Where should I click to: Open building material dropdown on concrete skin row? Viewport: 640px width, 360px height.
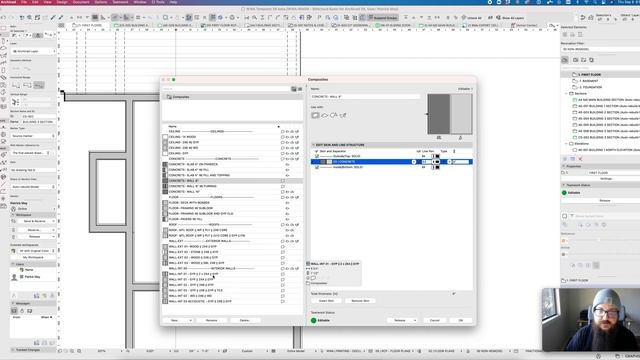413,162
